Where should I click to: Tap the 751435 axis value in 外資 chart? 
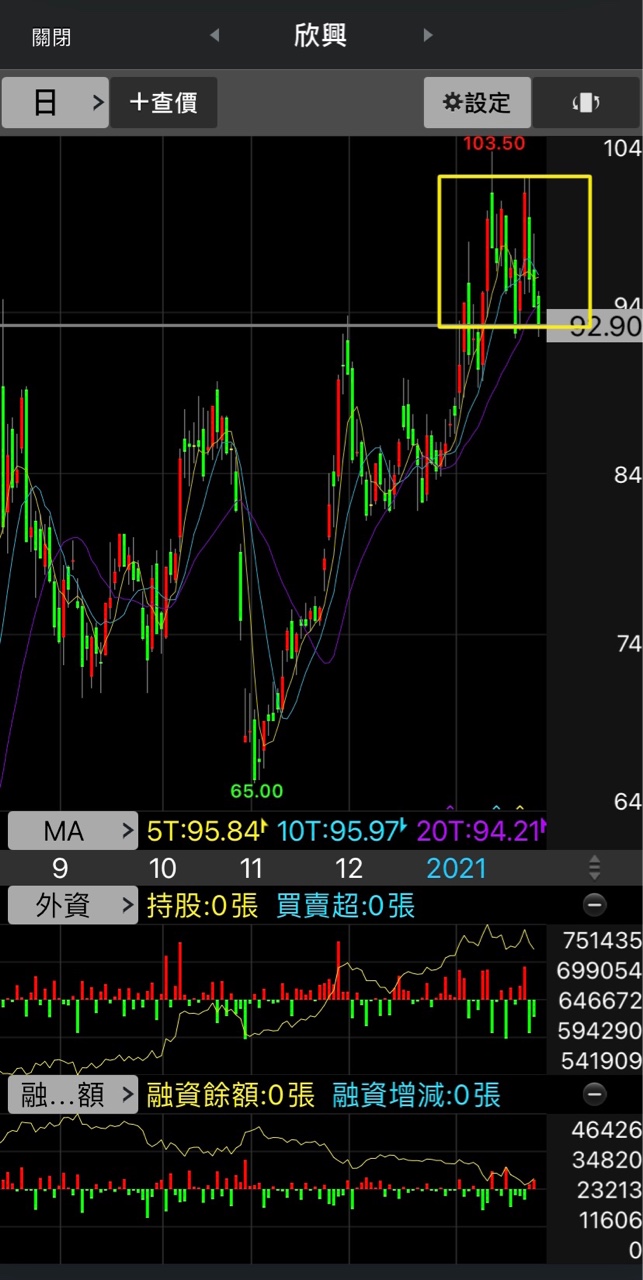pos(602,940)
